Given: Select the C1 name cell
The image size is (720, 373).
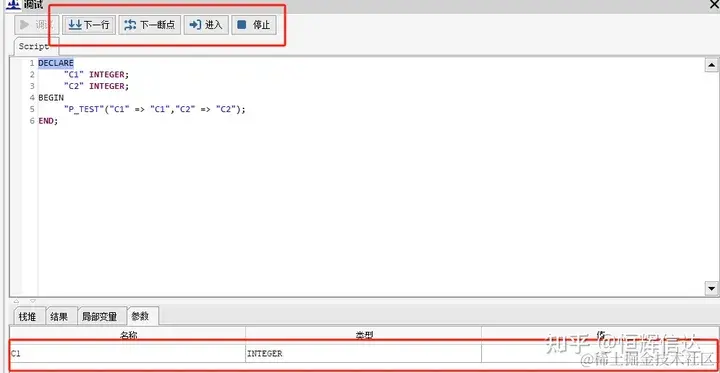Looking at the screenshot, I should coord(128,354).
